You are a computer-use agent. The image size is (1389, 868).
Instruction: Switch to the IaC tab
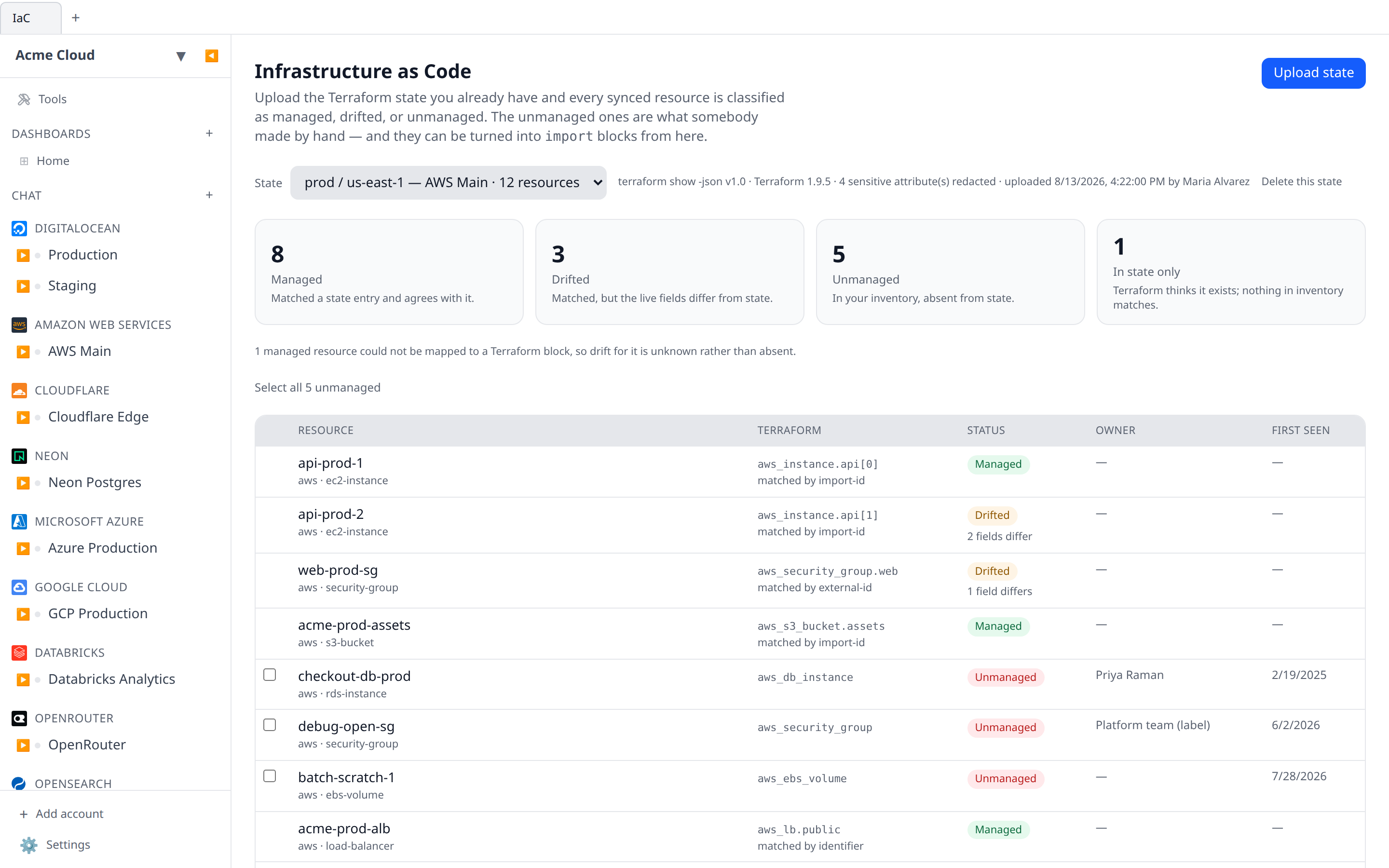tap(30, 18)
